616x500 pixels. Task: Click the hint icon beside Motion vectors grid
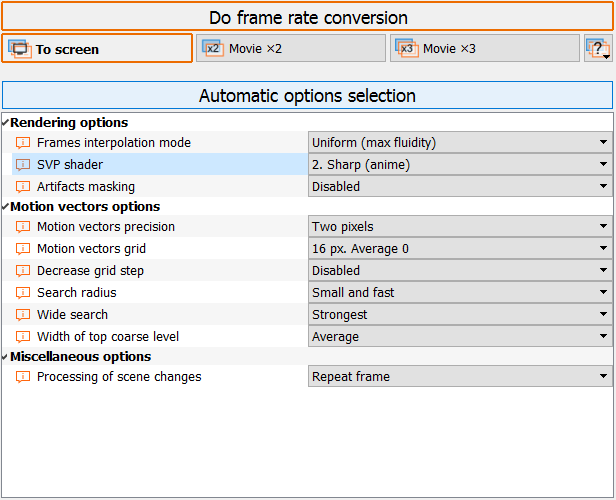[x=23, y=249]
